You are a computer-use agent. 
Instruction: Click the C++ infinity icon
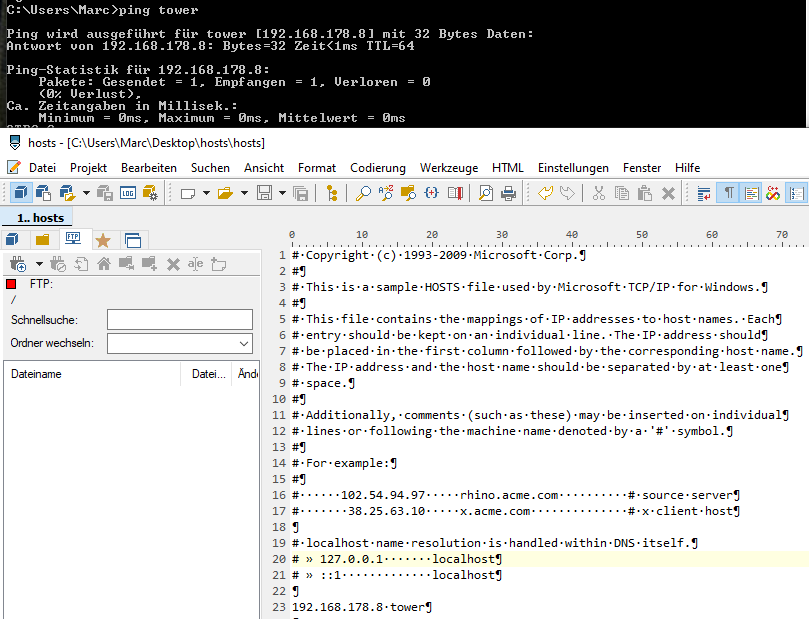(x=773, y=193)
